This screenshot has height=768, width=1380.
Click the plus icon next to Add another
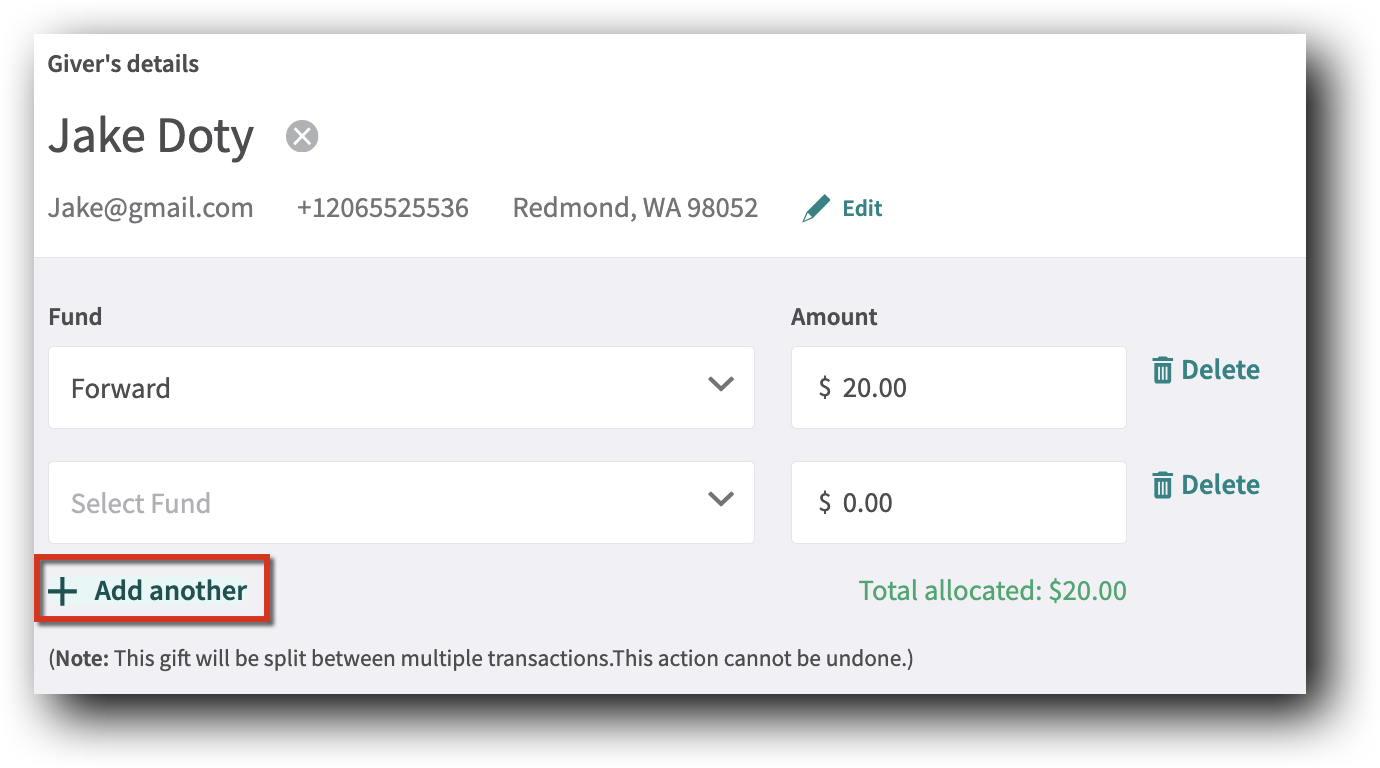pyautogui.click(x=63, y=590)
